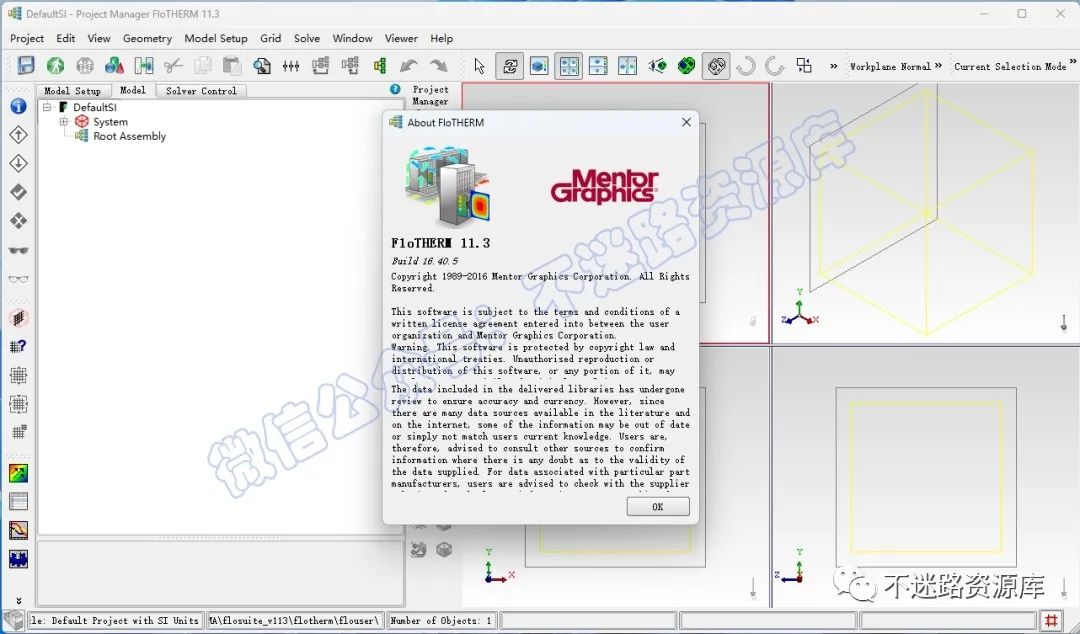Viewport: 1080px width, 634px height.
Task: Open the Geometry menu
Action: pyautogui.click(x=147, y=39)
